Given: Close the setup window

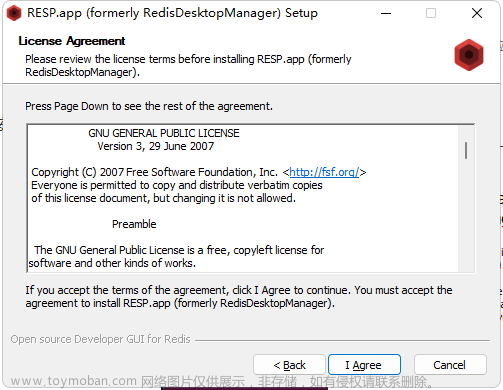Looking at the screenshot, I should pyautogui.click(x=477, y=13).
